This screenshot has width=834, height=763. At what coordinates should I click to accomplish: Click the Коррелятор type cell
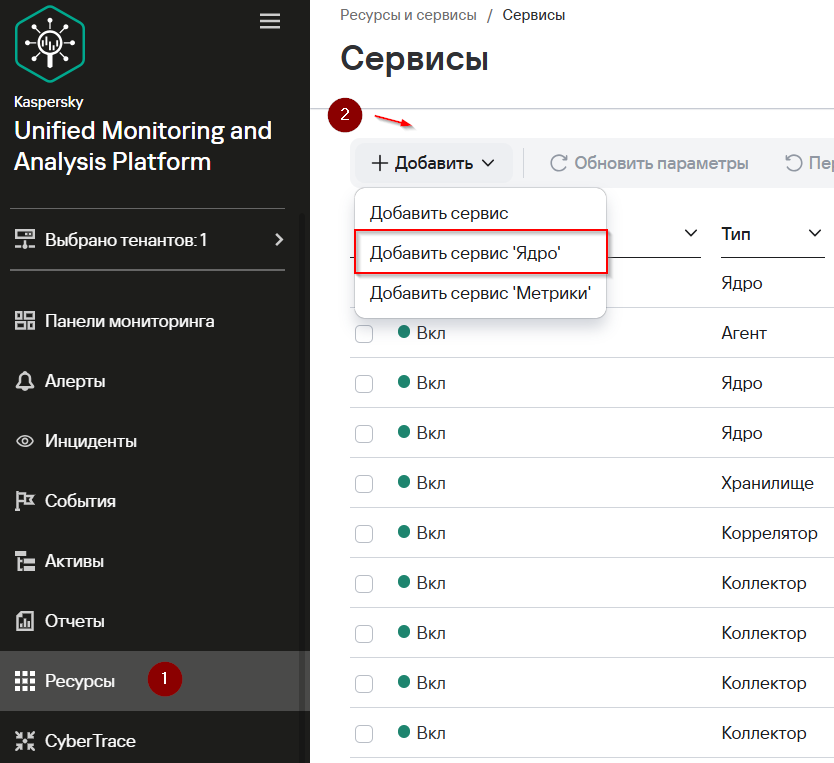pos(769,533)
